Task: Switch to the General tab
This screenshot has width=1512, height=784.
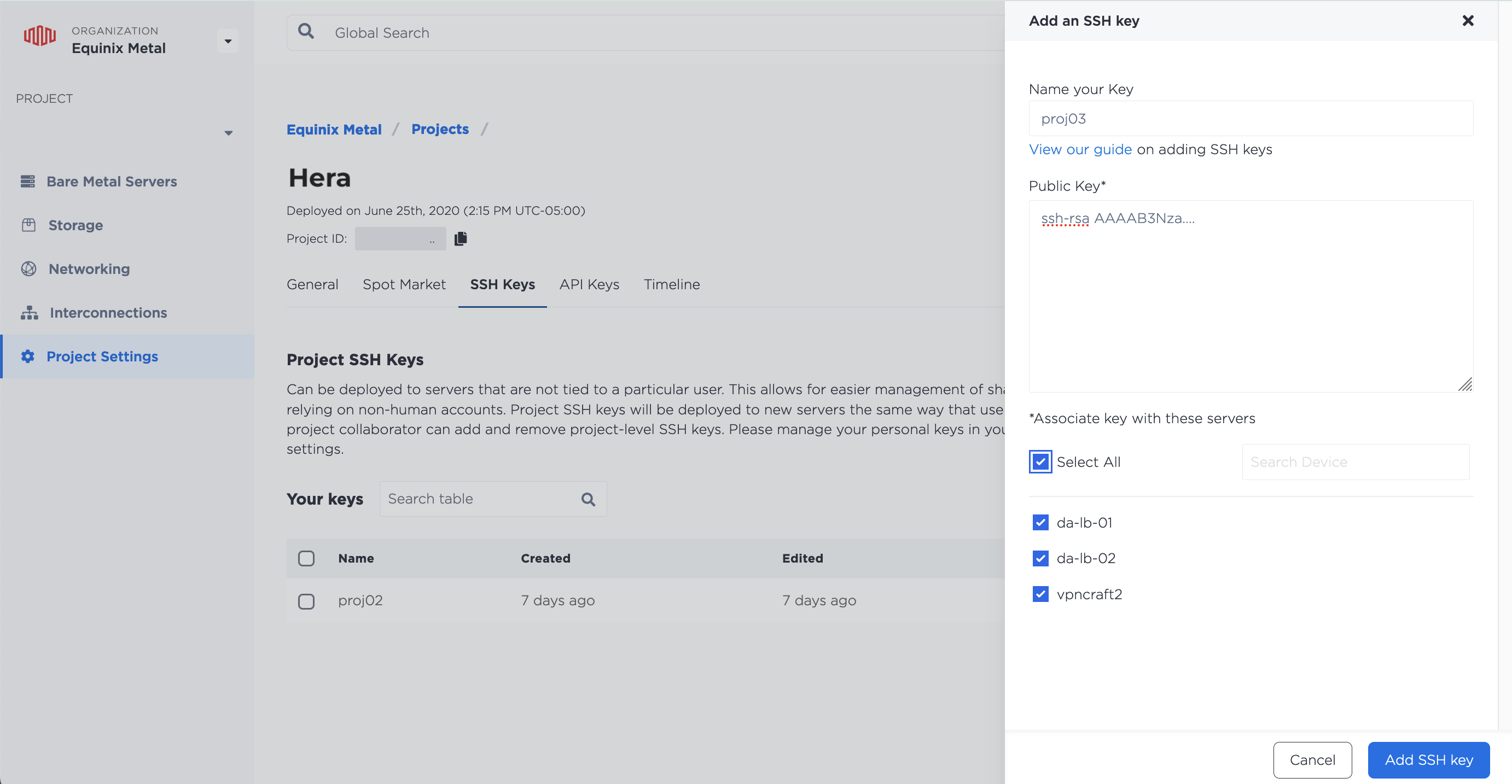Action: click(312, 285)
